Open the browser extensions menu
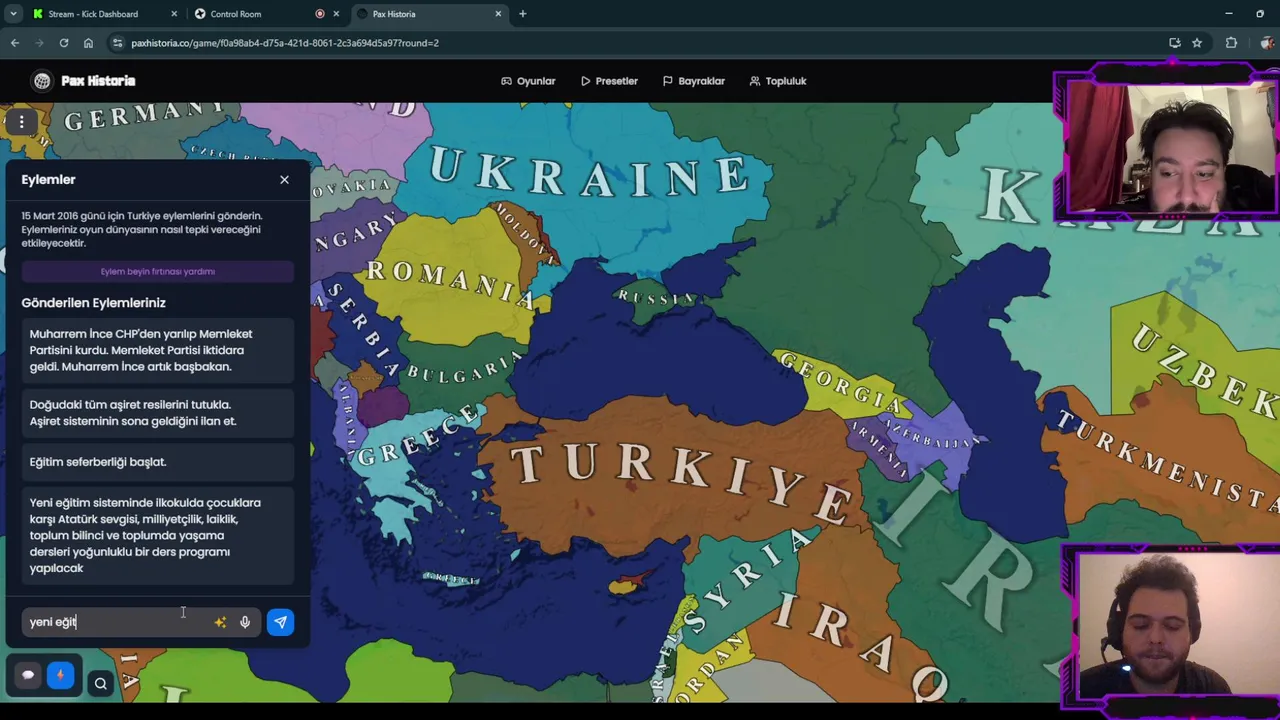Screen dimensions: 1280x720 (x=1231, y=43)
